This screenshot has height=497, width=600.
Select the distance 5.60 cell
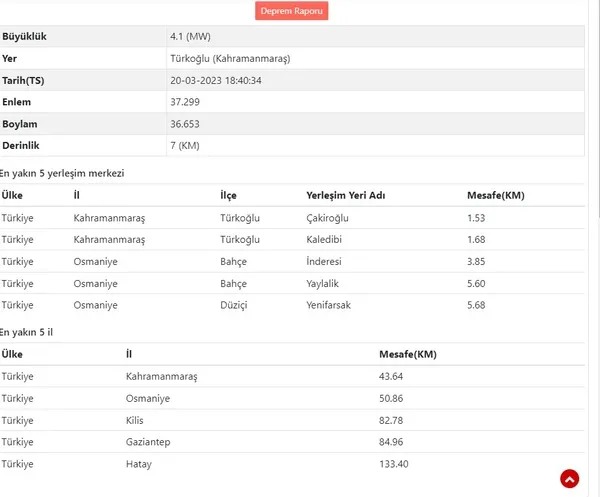[x=476, y=284]
